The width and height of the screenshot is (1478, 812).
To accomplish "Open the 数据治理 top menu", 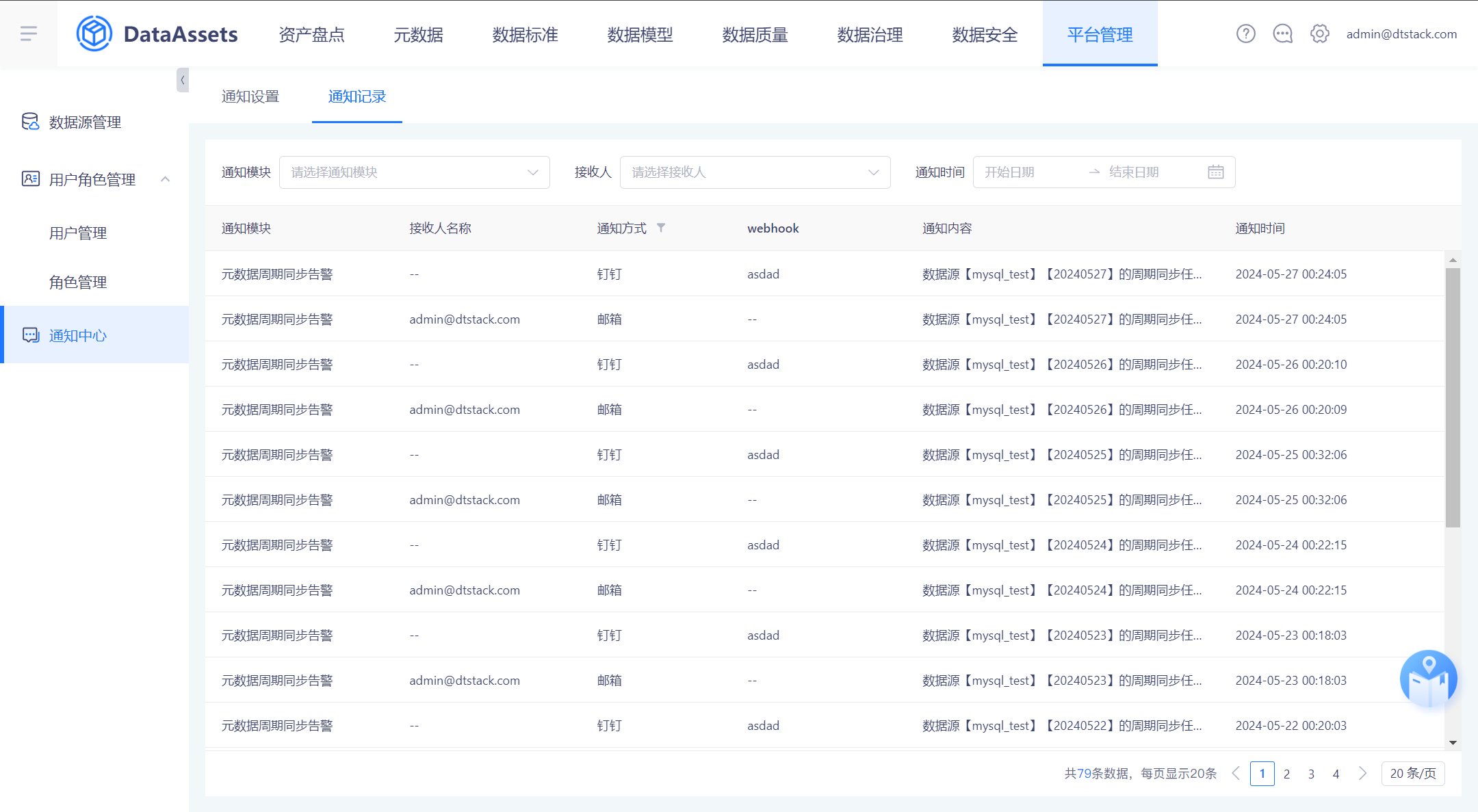I will tap(870, 34).
